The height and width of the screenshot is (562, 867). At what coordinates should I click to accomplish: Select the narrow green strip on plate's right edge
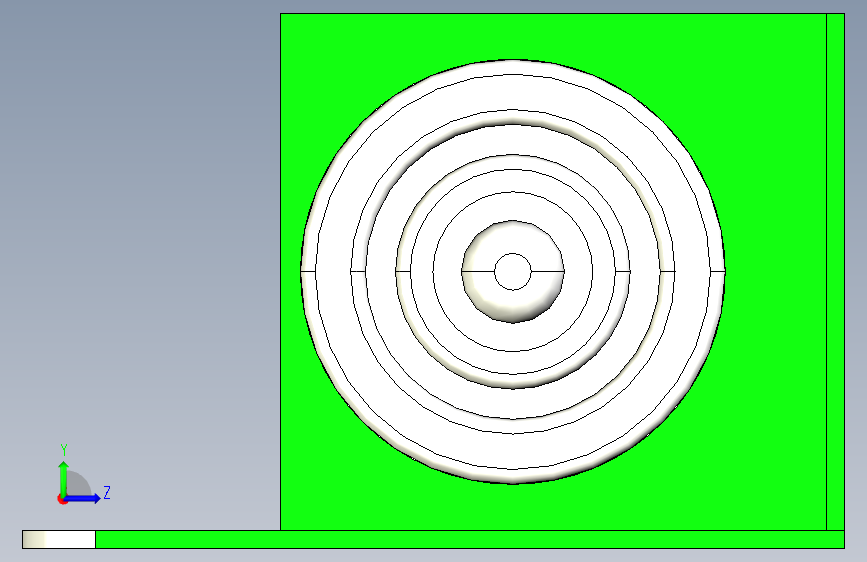835,272
